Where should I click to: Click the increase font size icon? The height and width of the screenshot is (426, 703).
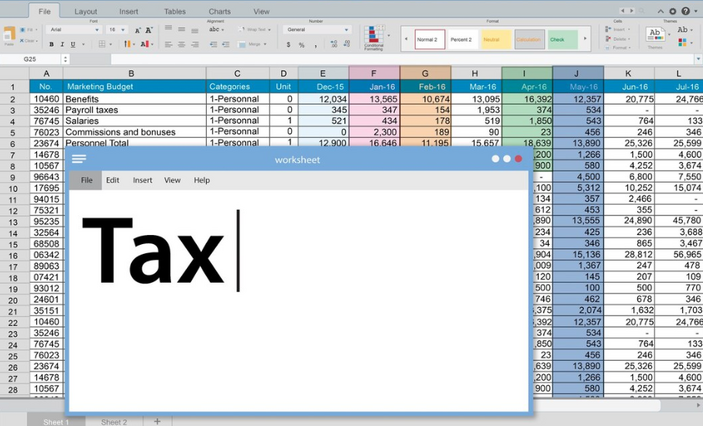click(x=136, y=30)
